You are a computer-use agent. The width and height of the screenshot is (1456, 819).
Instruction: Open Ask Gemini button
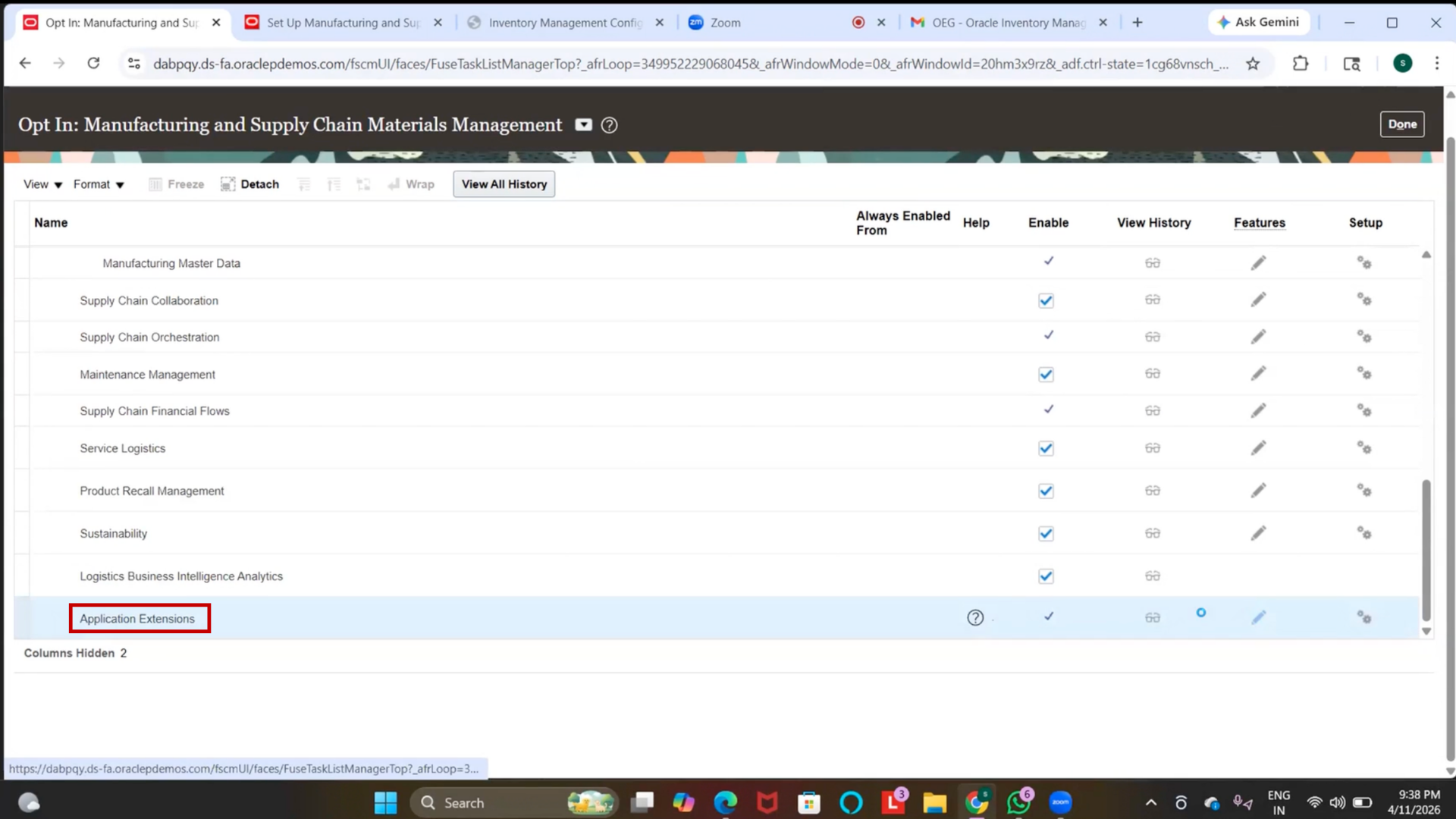coord(1259,22)
